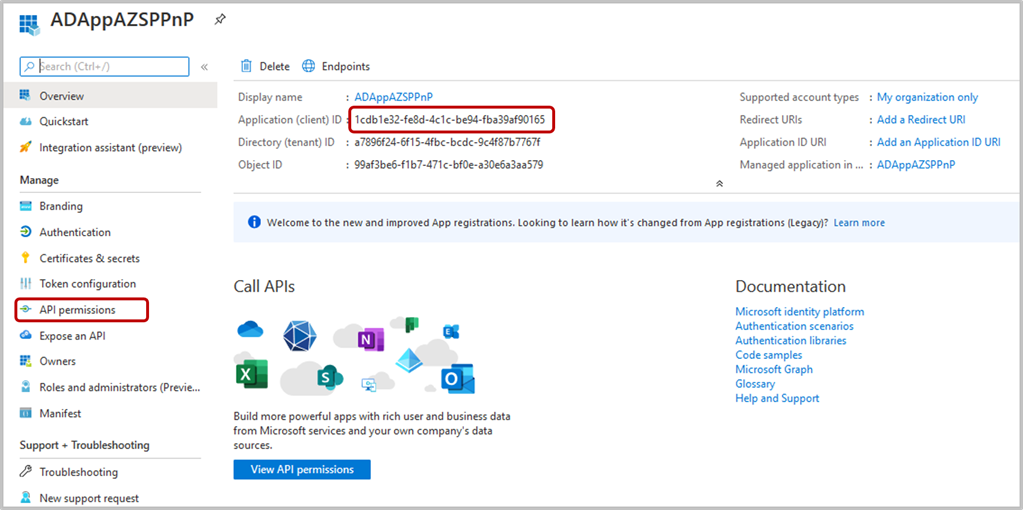Click the pin icon beside ADAppAZSPPnP title

click(220, 20)
